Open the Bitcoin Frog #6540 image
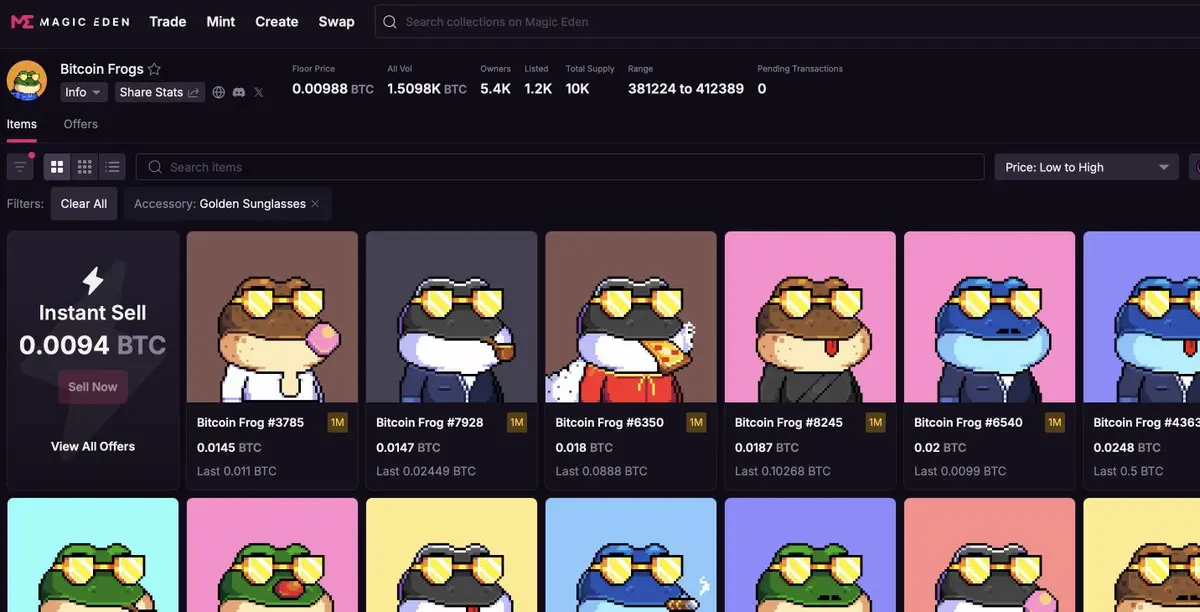The image size is (1200, 612). 990,317
